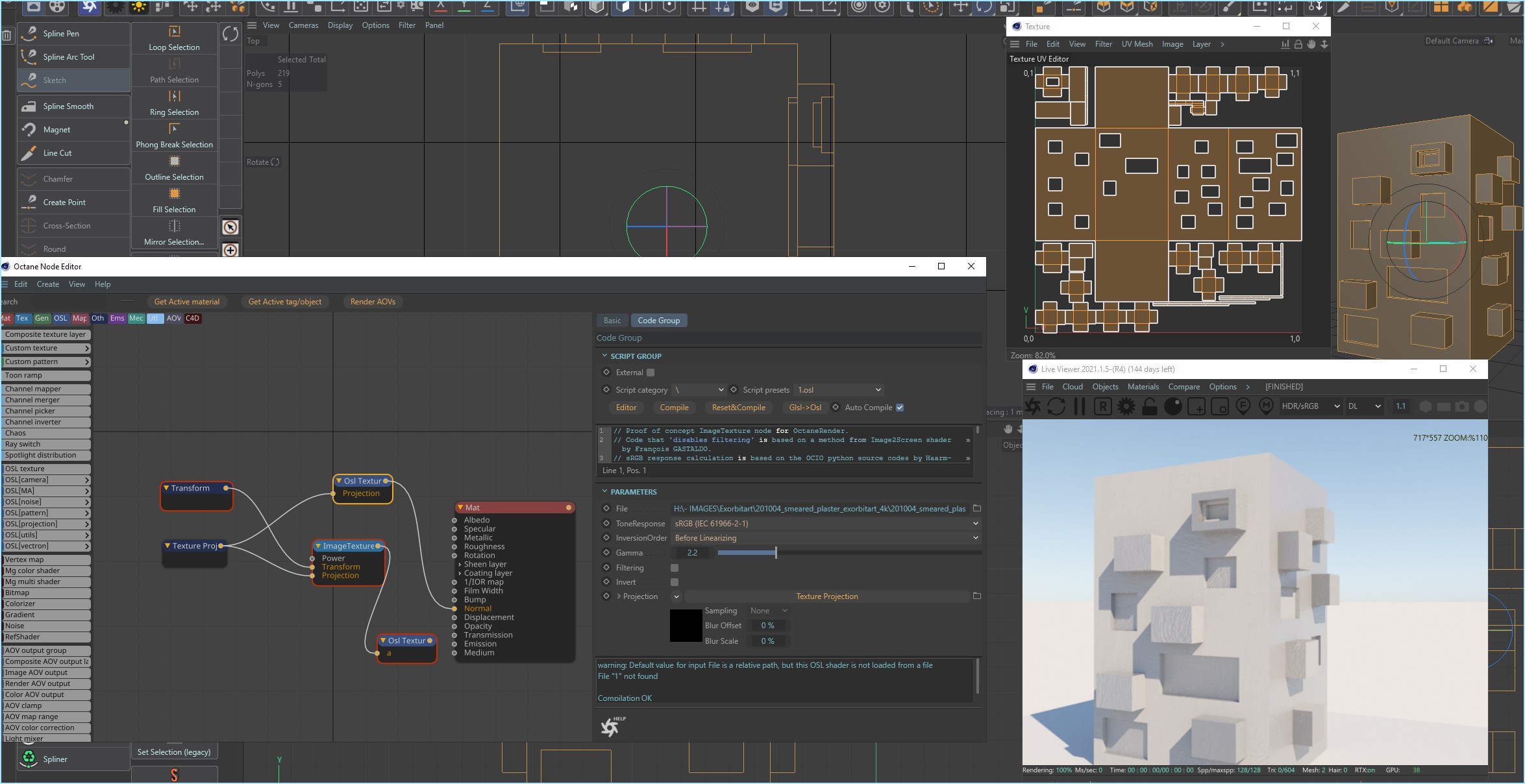The image size is (1525, 784).
Task: Select the Loop Selection tool
Action: pos(174,39)
